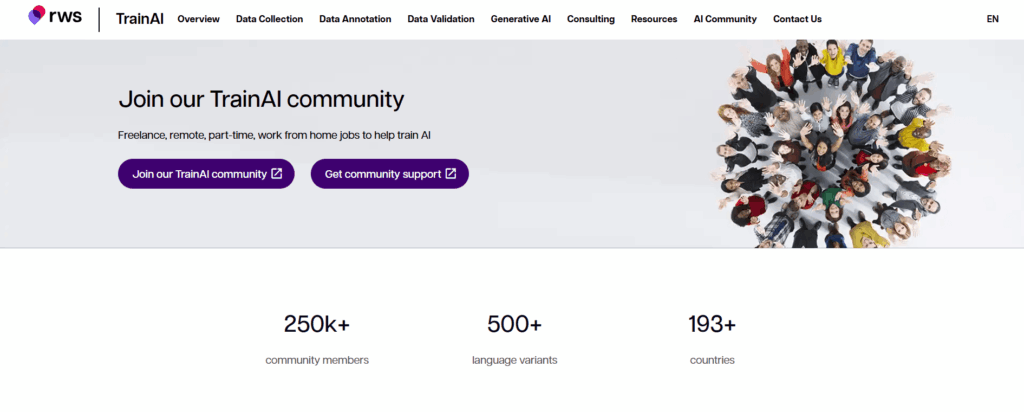The height and width of the screenshot is (412, 1024).
Task: Select Data Validation in the nav bar
Action: (441, 19)
